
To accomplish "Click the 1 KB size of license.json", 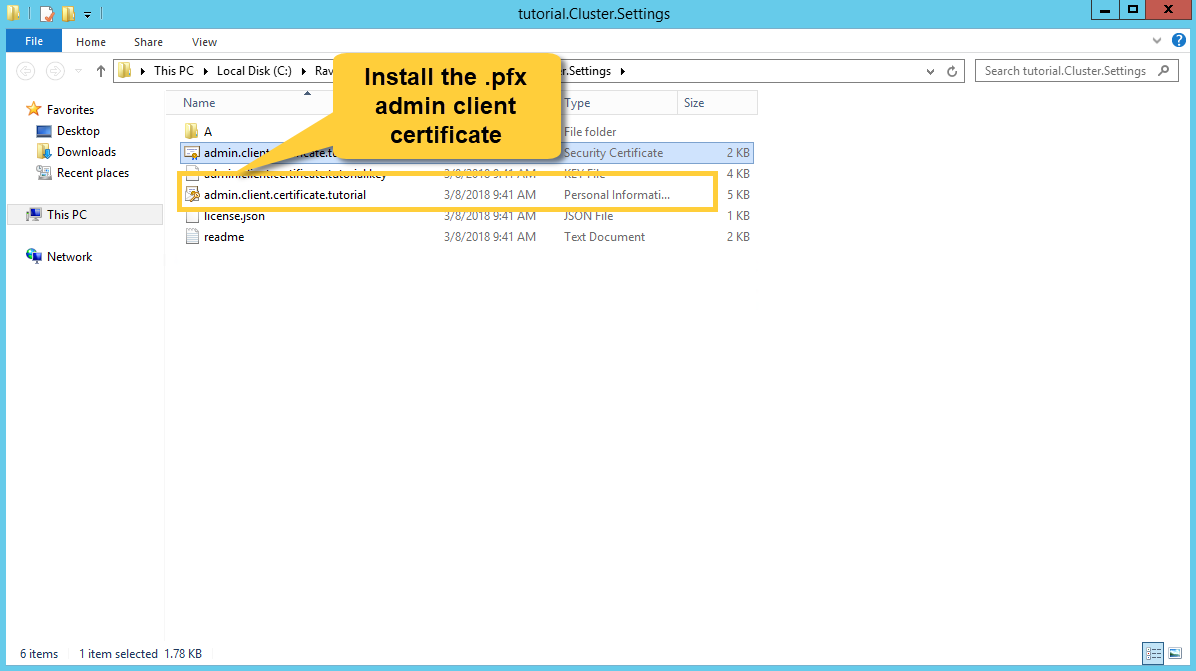I will tap(738, 216).
